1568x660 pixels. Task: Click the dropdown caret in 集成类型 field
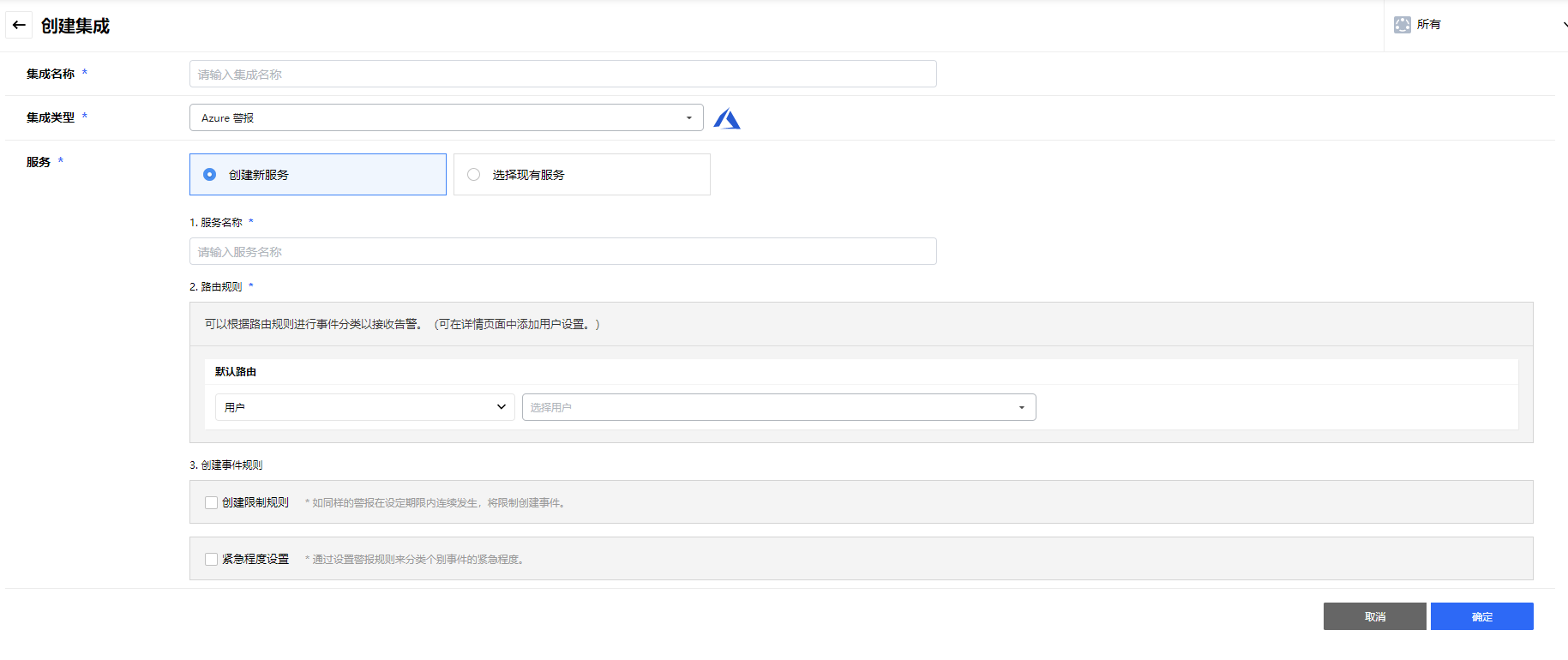pyautogui.click(x=688, y=118)
